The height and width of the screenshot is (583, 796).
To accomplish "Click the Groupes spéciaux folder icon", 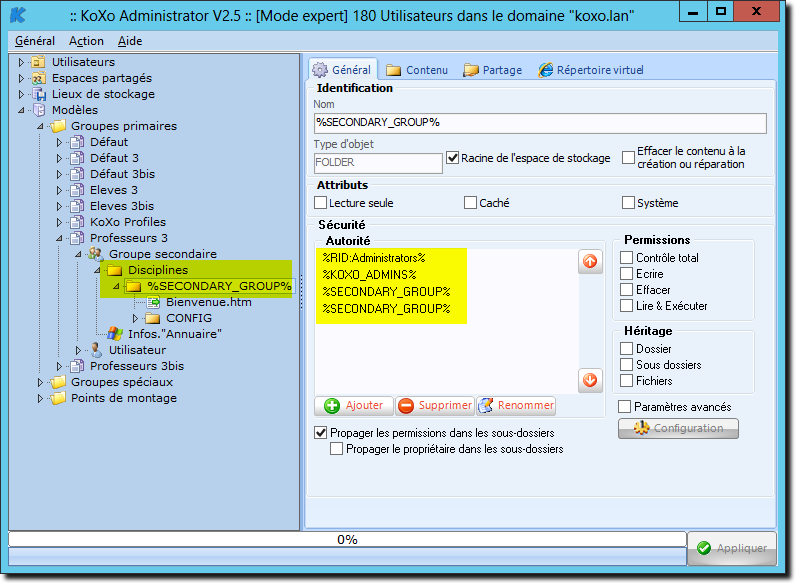I will point(58,382).
